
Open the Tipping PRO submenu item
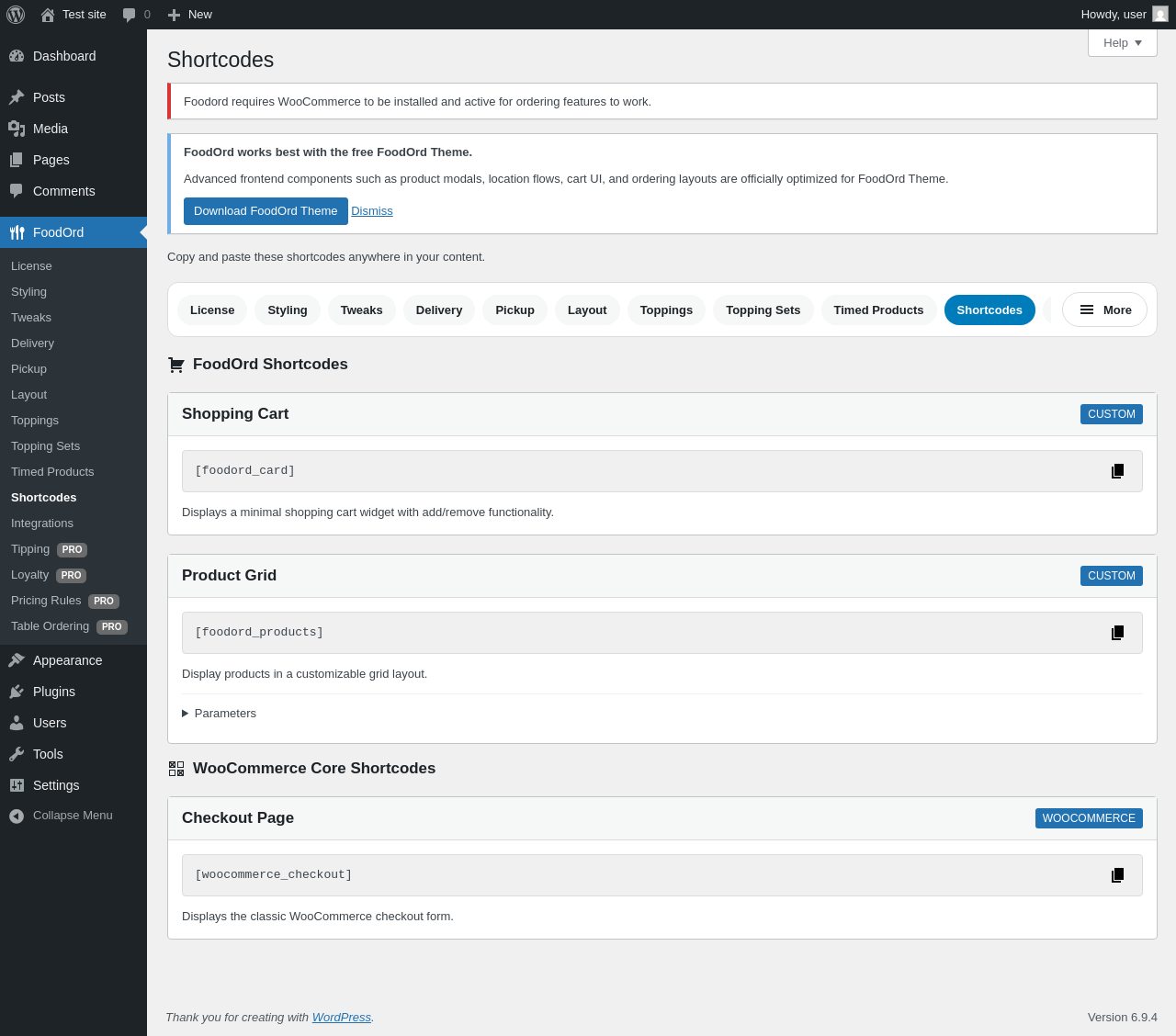[73, 549]
